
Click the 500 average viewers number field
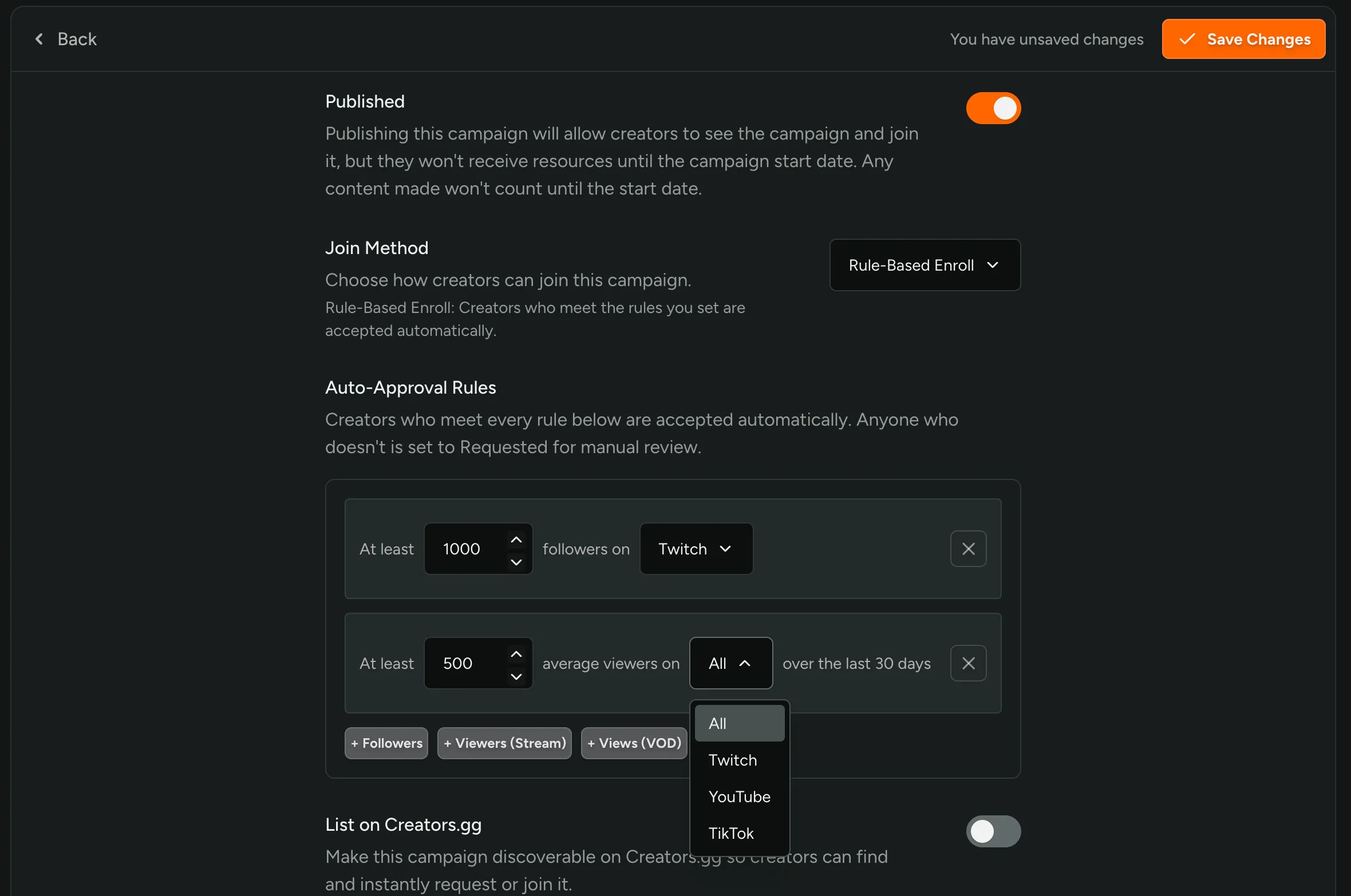[x=478, y=663]
